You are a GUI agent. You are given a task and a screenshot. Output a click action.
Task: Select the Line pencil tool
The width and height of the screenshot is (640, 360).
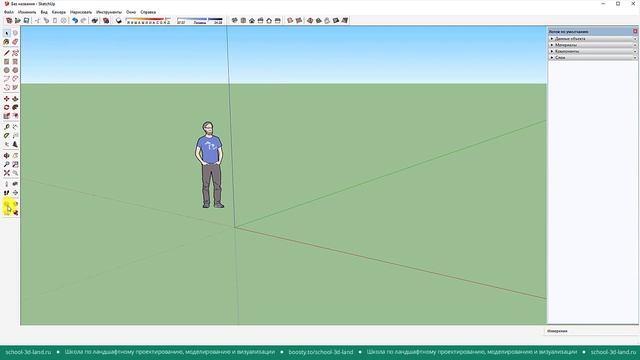pyautogui.click(x=7, y=53)
